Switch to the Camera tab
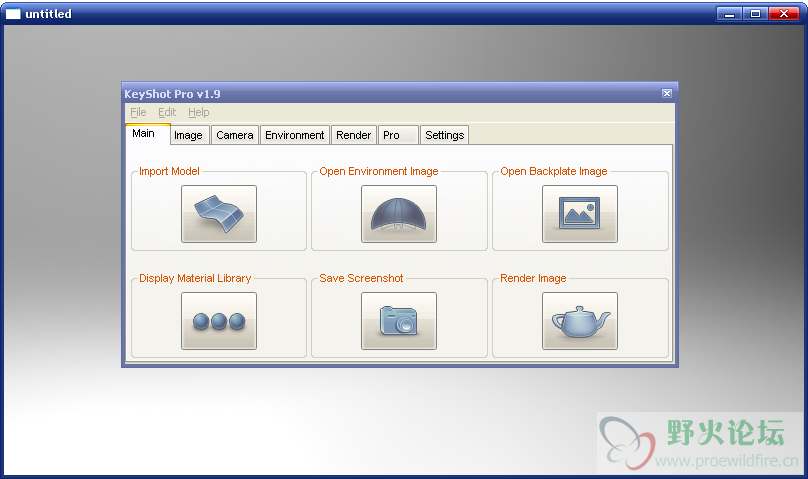The image size is (808, 479). click(x=235, y=135)
